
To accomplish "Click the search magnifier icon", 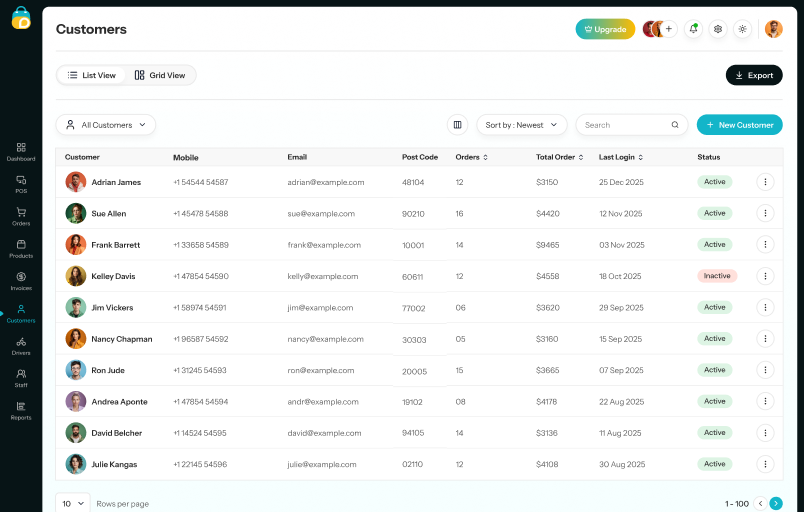I will pos(675,125).
